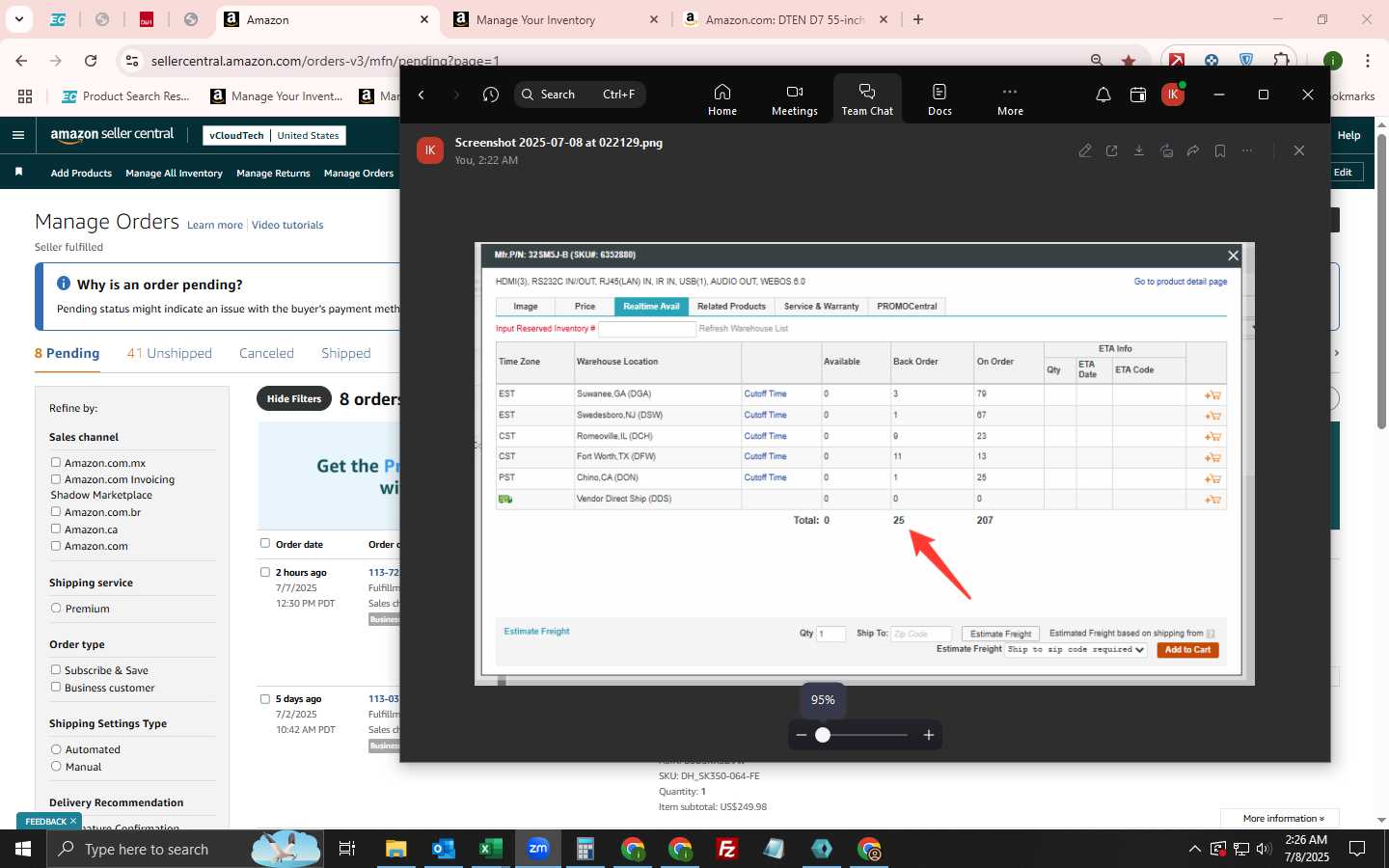Check Amazon.com.br sales channel
This screenshot has width=1389, height=868.
point(56,512)
